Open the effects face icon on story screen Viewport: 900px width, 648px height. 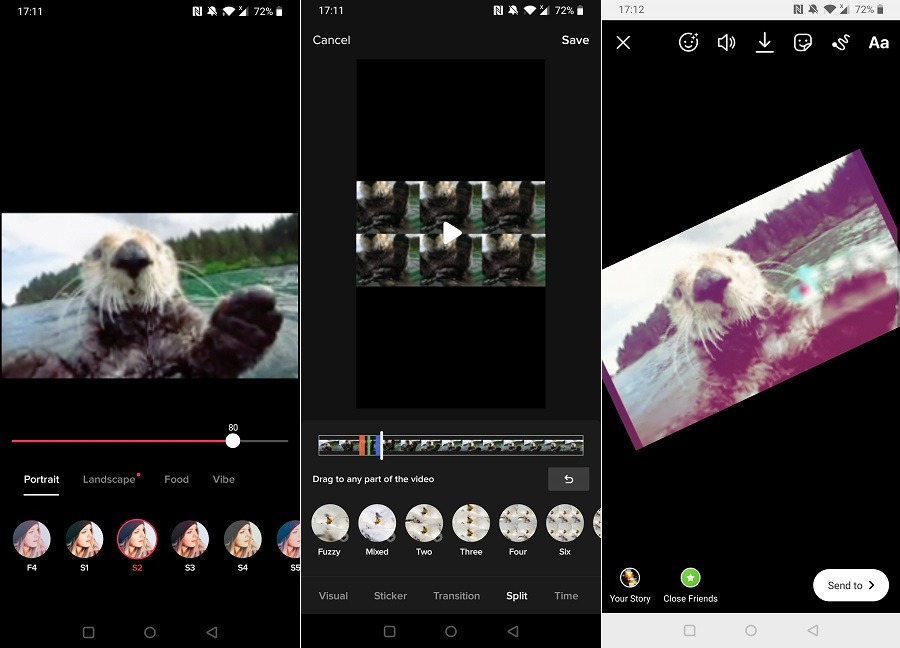click(688, 43)
